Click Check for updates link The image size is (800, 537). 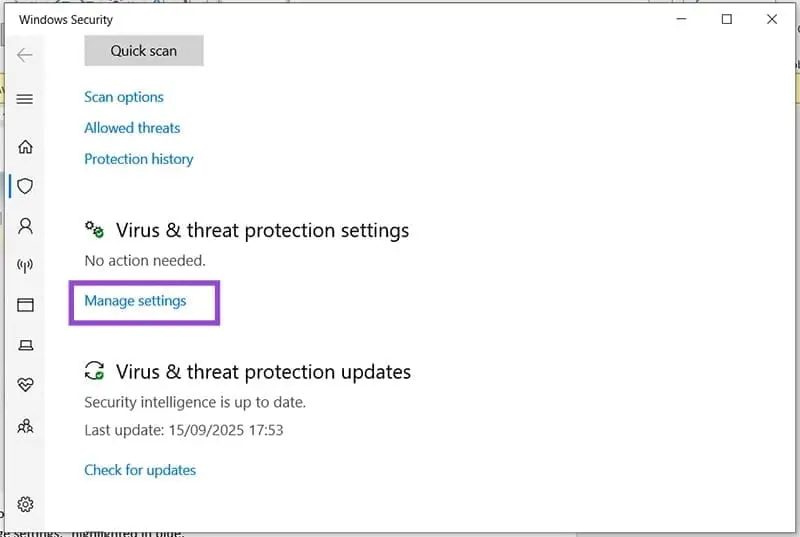(140, 470)
